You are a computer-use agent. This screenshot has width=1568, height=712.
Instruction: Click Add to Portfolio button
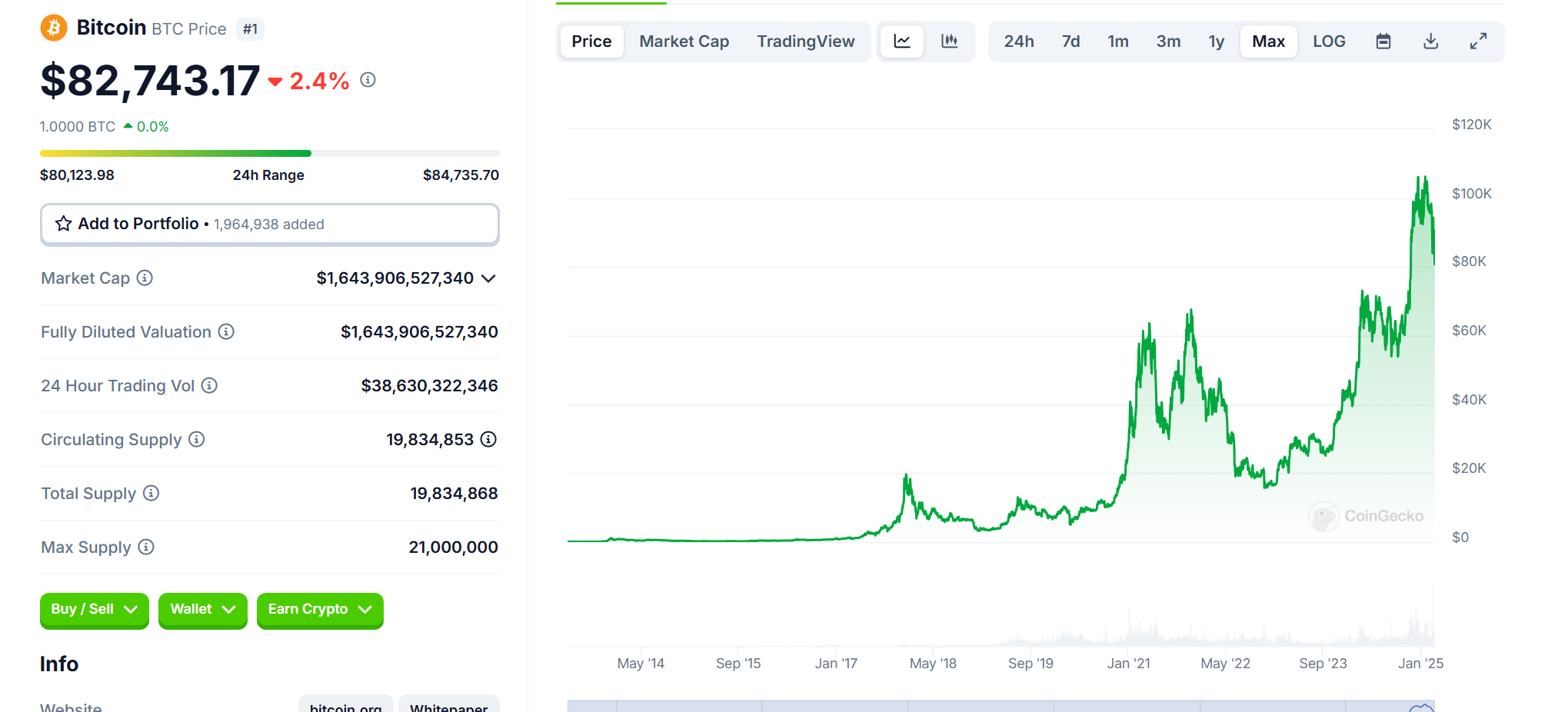(269, 225)
